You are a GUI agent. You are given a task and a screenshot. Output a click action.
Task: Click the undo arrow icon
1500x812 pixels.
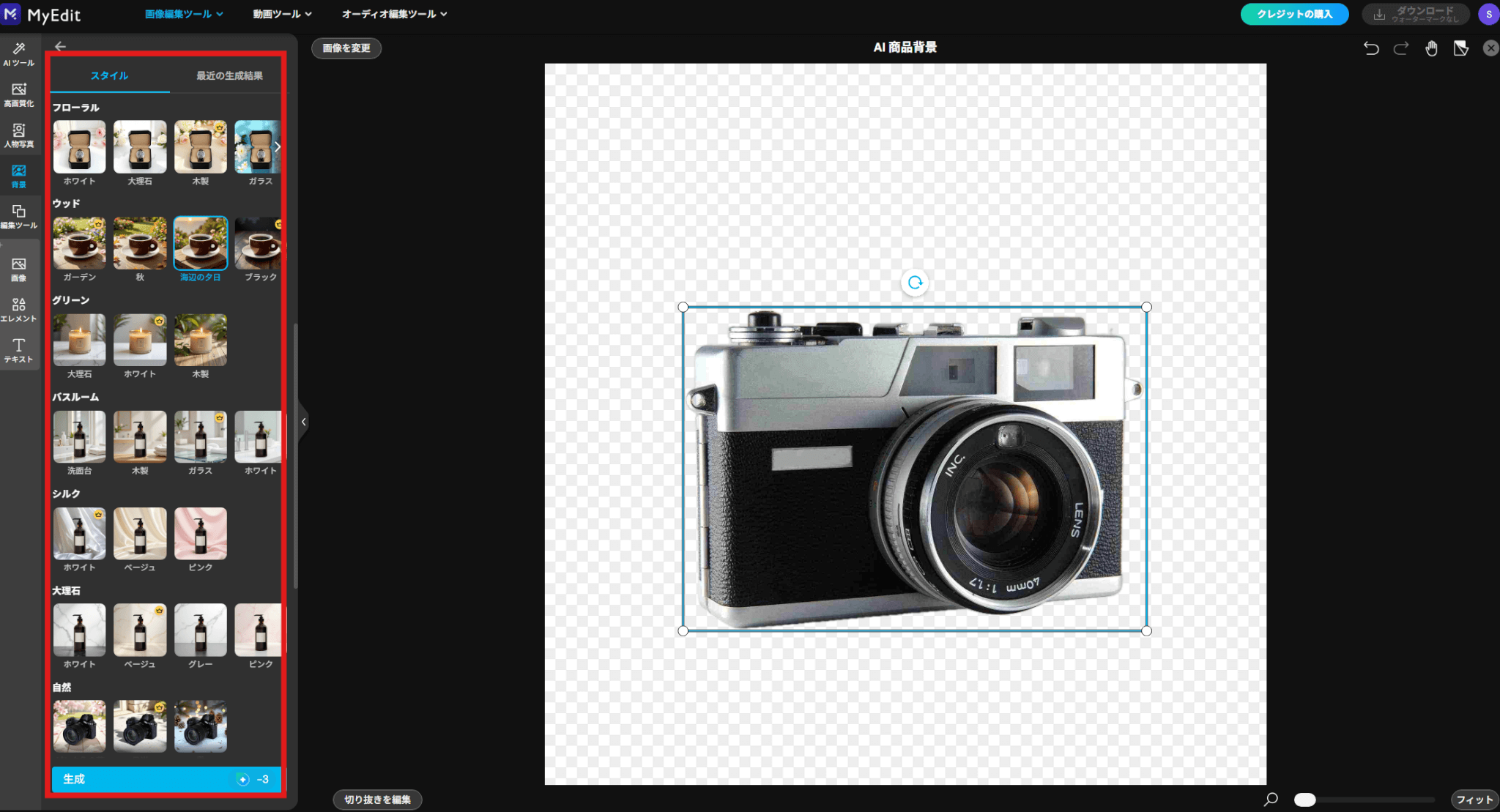[1371, 48]
